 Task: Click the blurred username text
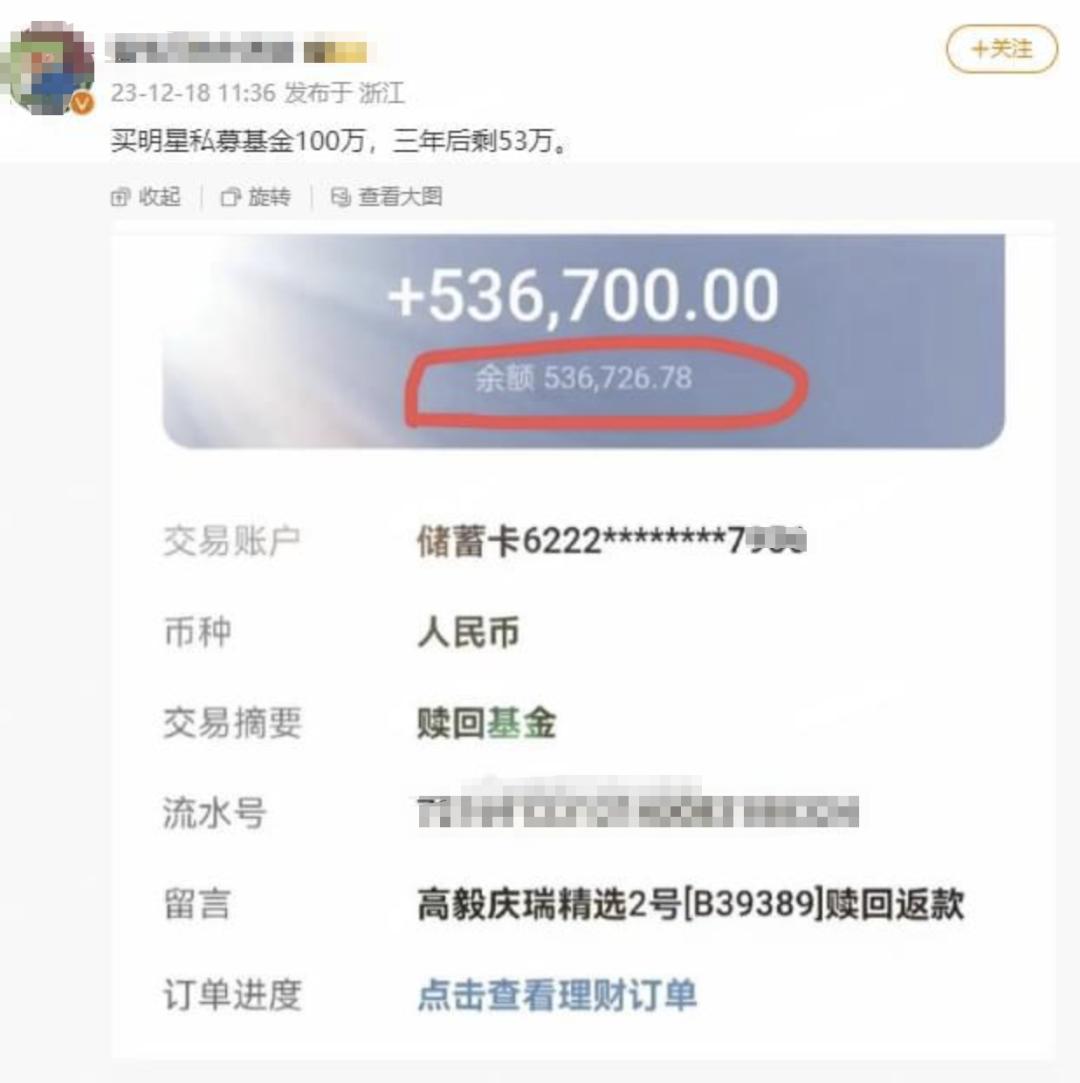click(200, 52)
